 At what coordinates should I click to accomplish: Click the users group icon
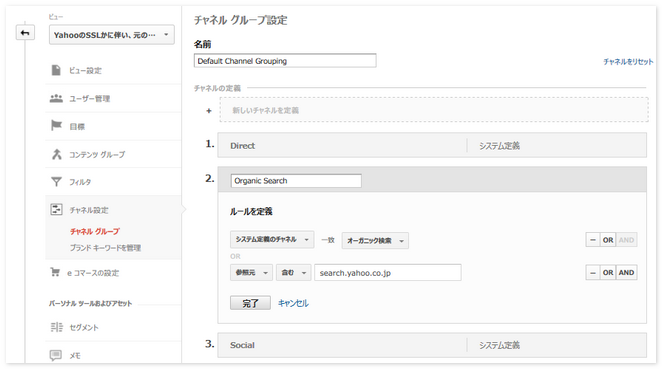click(56, 98)
